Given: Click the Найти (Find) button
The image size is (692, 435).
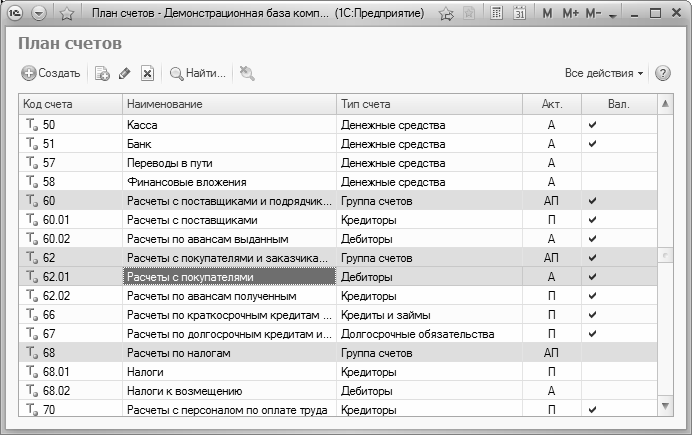Looking at the screenshot, I should [x=199, y=73].
